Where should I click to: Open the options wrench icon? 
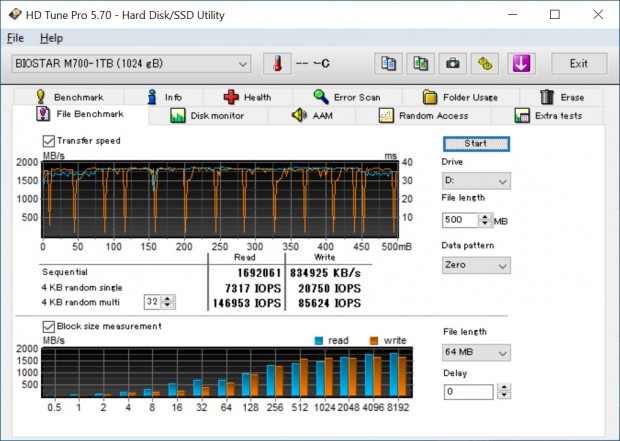click(485, 64)
